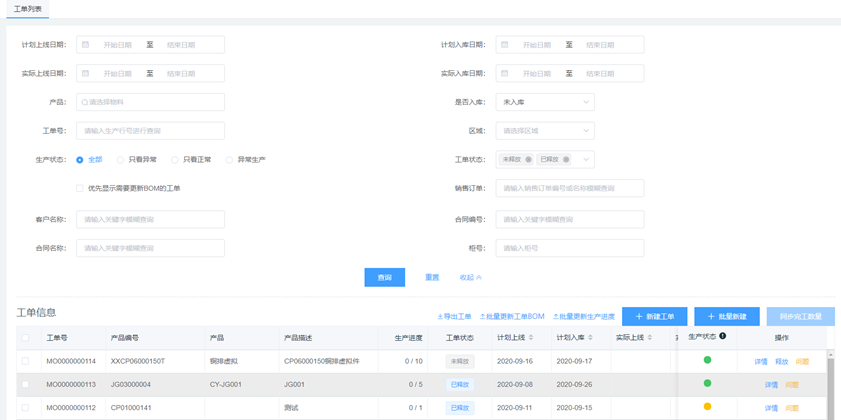
Task: Click search icon in 产品 field
Action: click(x=85, y=103)
